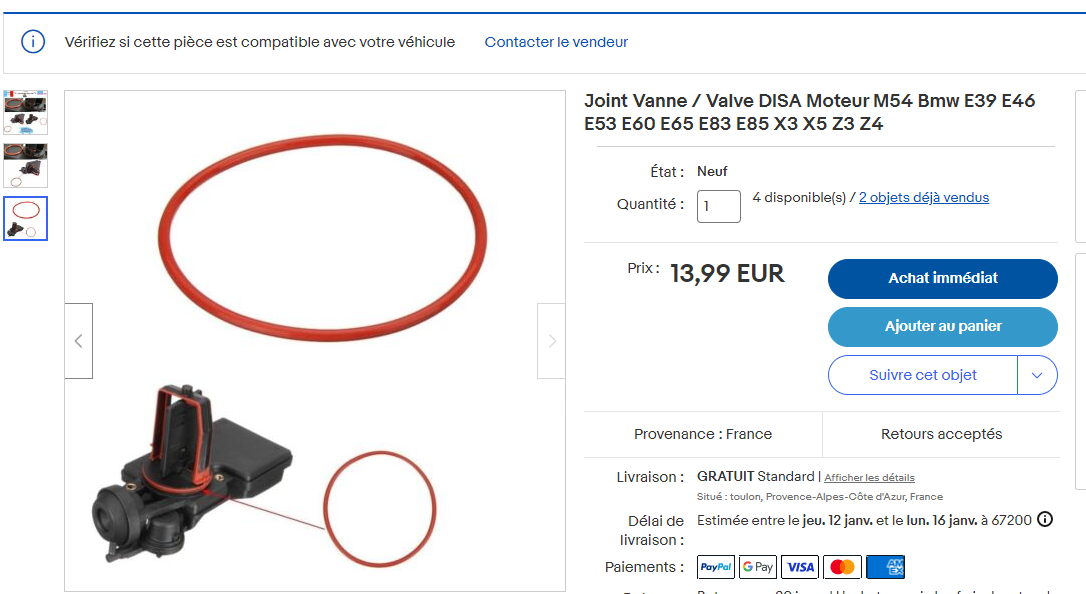Screen dimensions: 1086x594
Task: Select second thumbnail showing DISA valve
Action: pyautogui.click(x=26, y=165)
